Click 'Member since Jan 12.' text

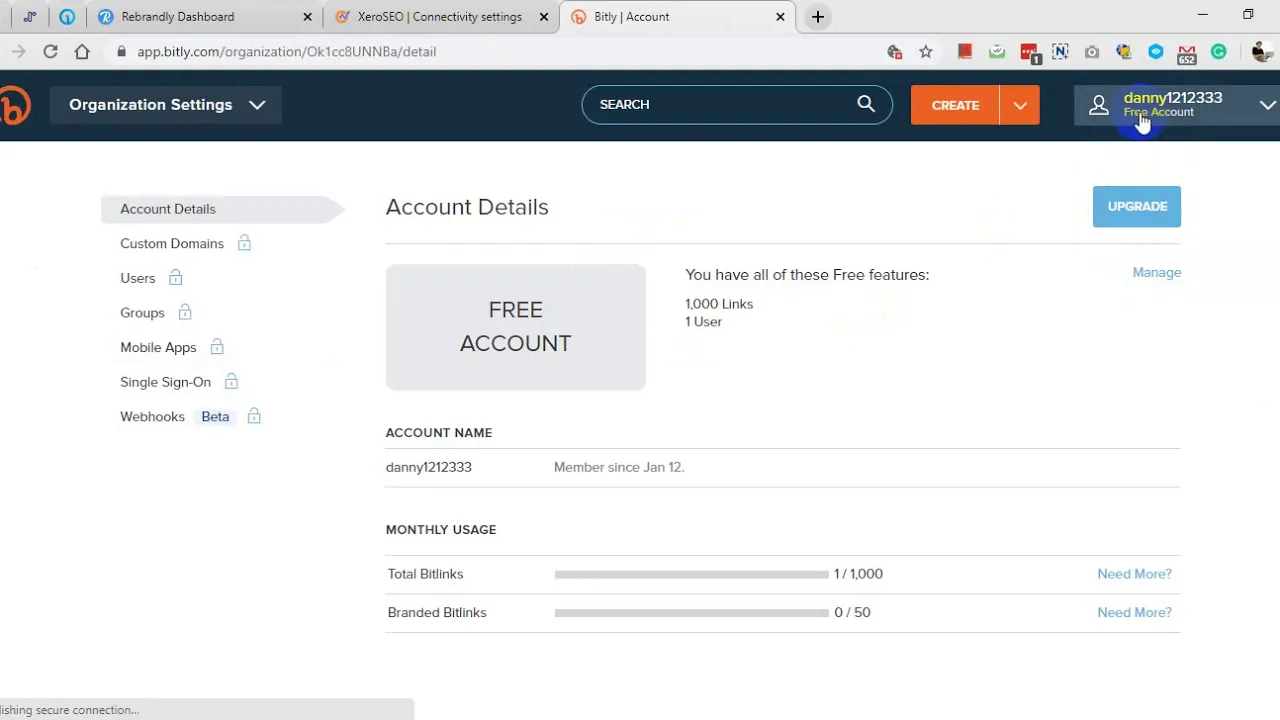tap(619, 467)
